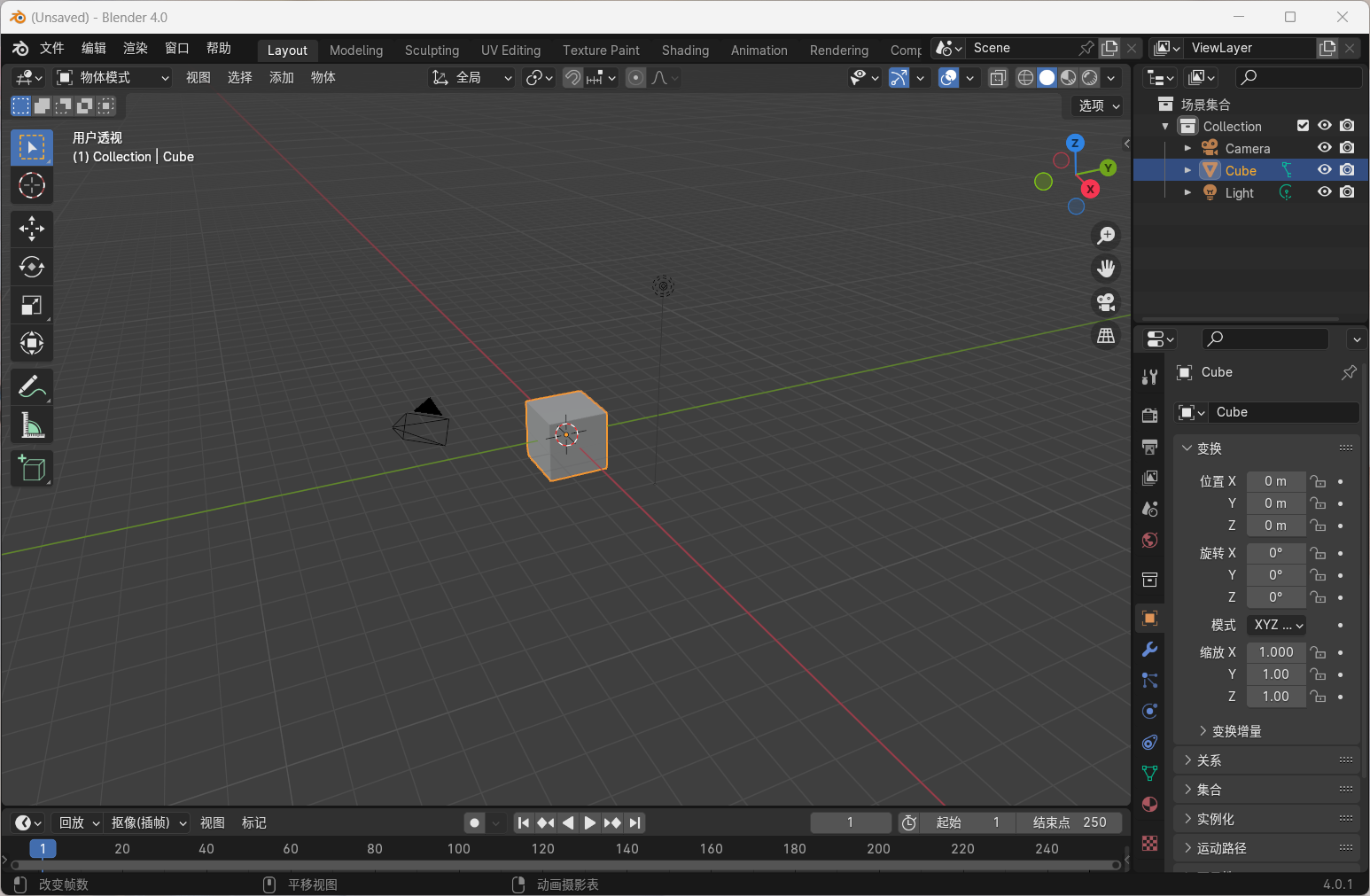Click the 选项 button in viewport

[x=1097, y=105]
